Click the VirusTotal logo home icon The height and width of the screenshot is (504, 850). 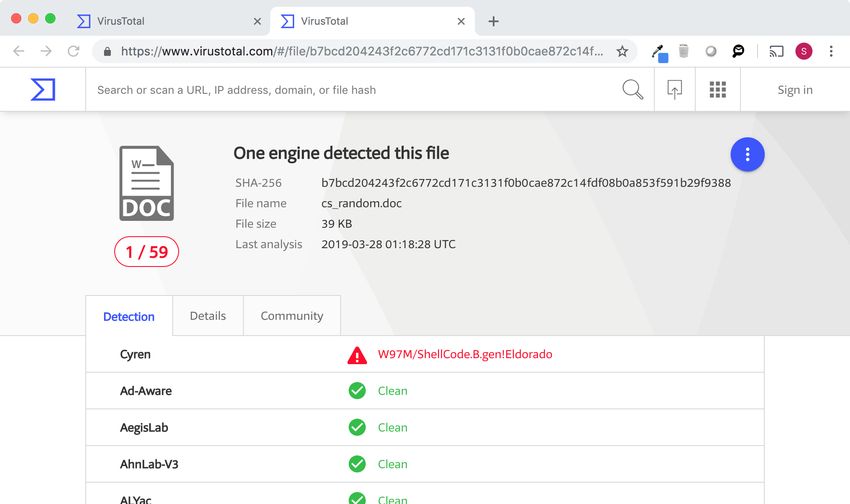coord(43,89)
